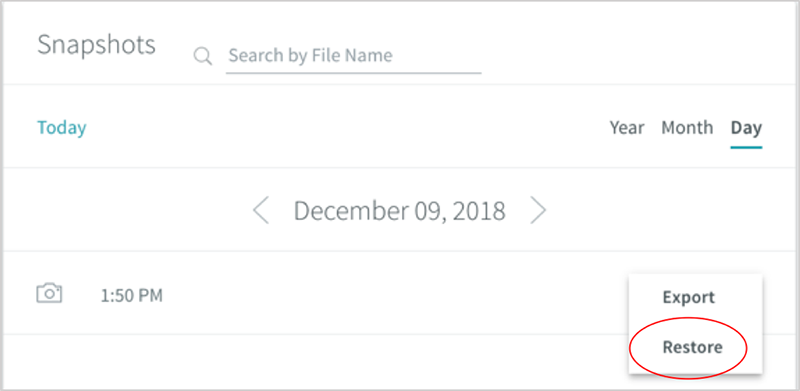Click empty area between Today and Year
This screenshot has width=800, height=391.
click(x=347, y=128)
